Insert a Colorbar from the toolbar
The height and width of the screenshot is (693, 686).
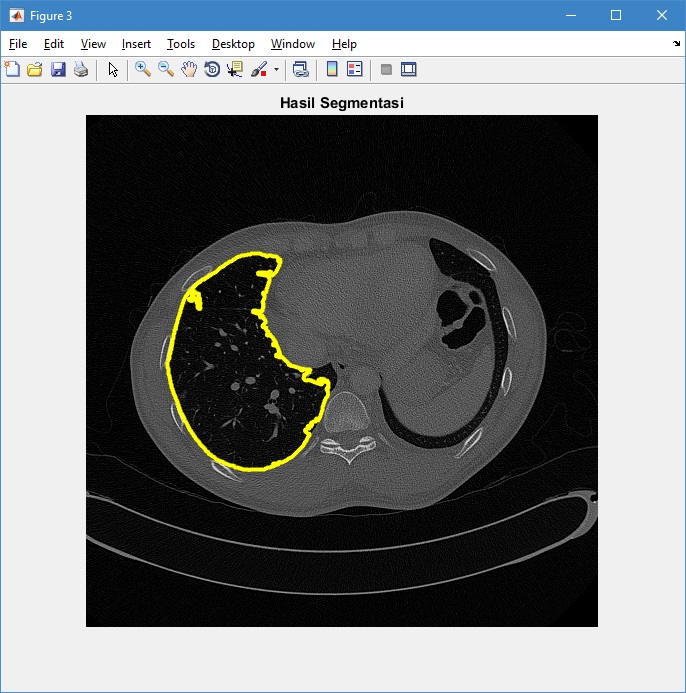pyautogui.click(x=332, y=69)
